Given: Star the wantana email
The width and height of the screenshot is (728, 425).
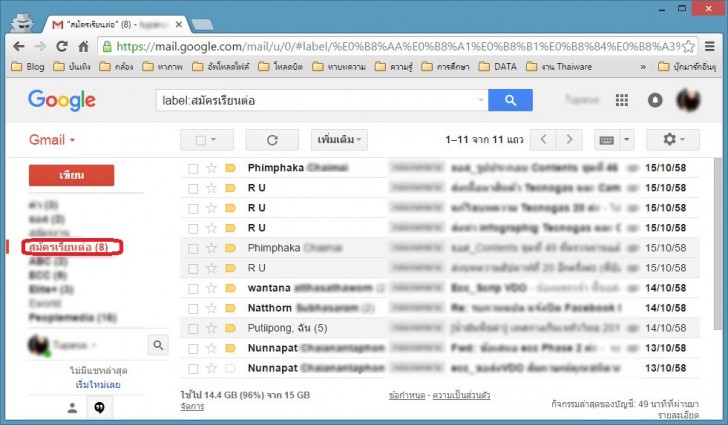Looking at the screenshot, I should [x=211, y=288].
